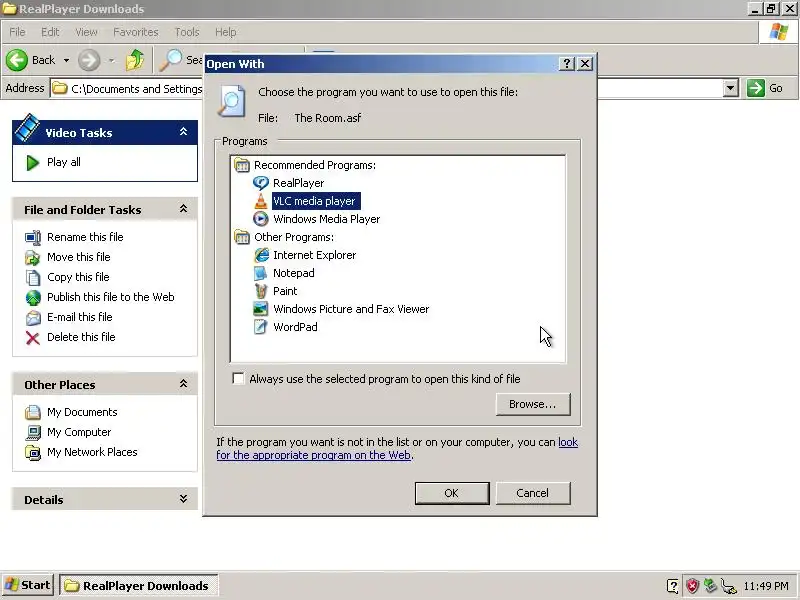This screenshot has width=800, height=600.
Task: Select RealPlayer icon in Recommended Programs
Action: pyautogui.click(x=261, y=183)
